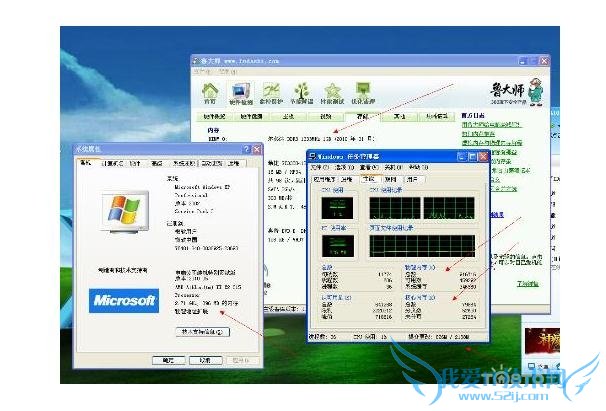Click the process count in Task Manager status bar
The width and height of the screenshot is (606, 411).
[x=322, y=337]
